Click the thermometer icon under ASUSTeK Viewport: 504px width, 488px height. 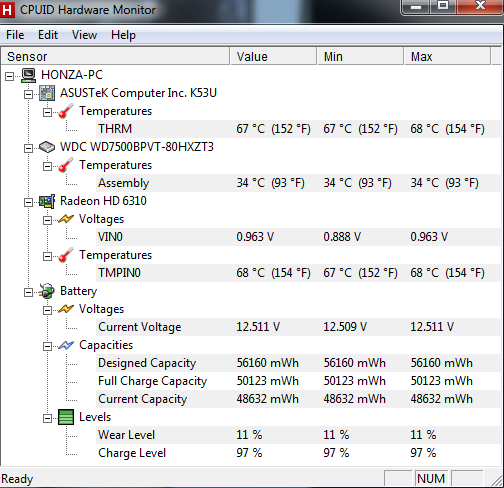click(x=66, y=111)
